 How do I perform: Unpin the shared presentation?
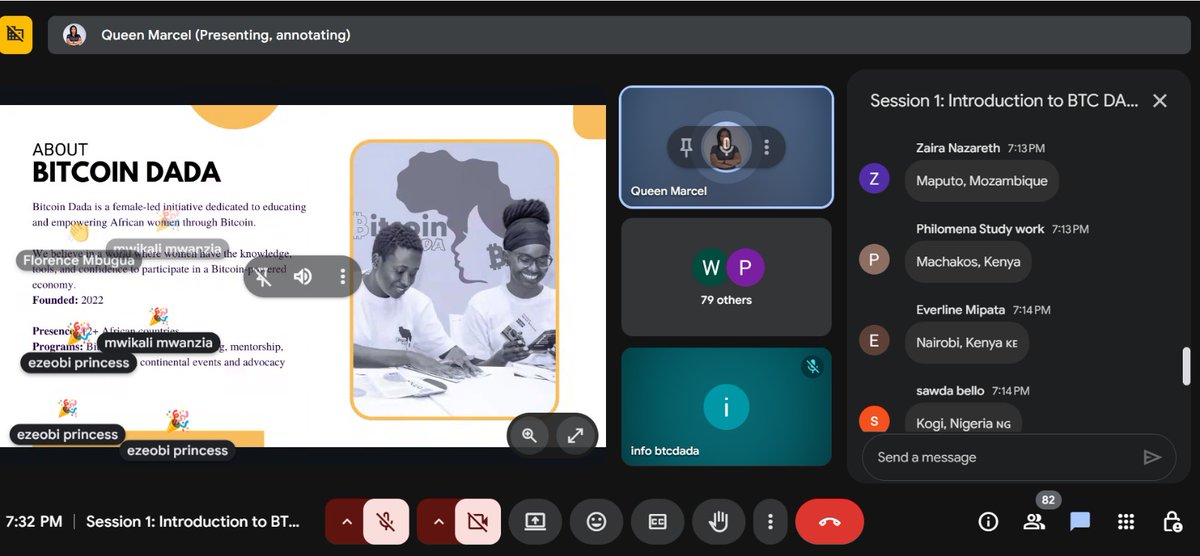[x=262, y=277]
